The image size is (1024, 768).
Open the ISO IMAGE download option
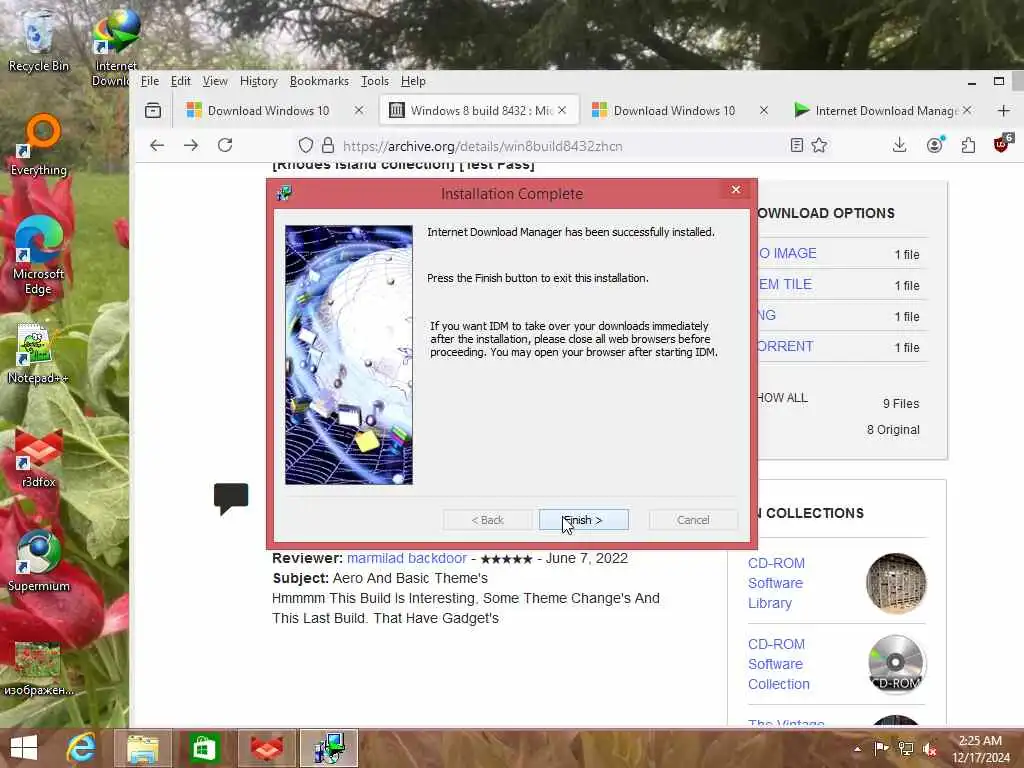787,253
